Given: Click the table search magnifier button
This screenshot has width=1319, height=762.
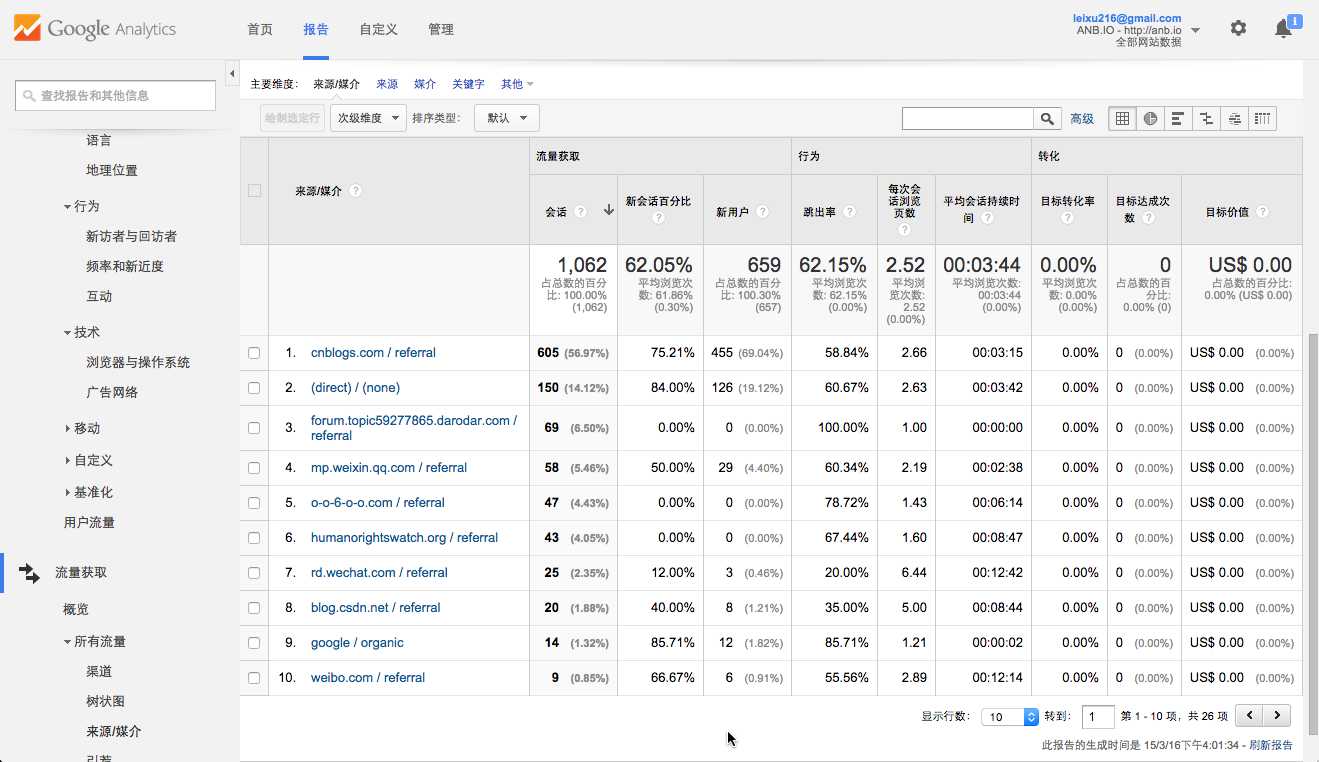Looking at the screenshot, I should (x=1047, y=118).
